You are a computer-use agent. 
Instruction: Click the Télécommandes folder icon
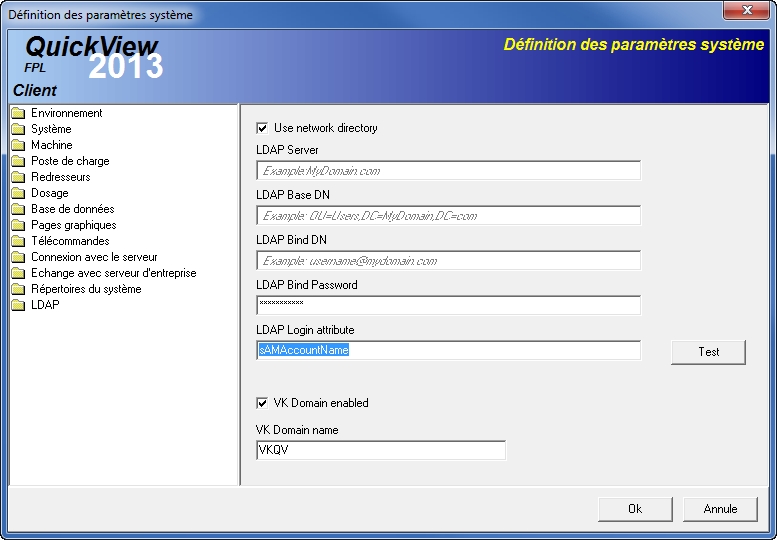pos(18,241)
